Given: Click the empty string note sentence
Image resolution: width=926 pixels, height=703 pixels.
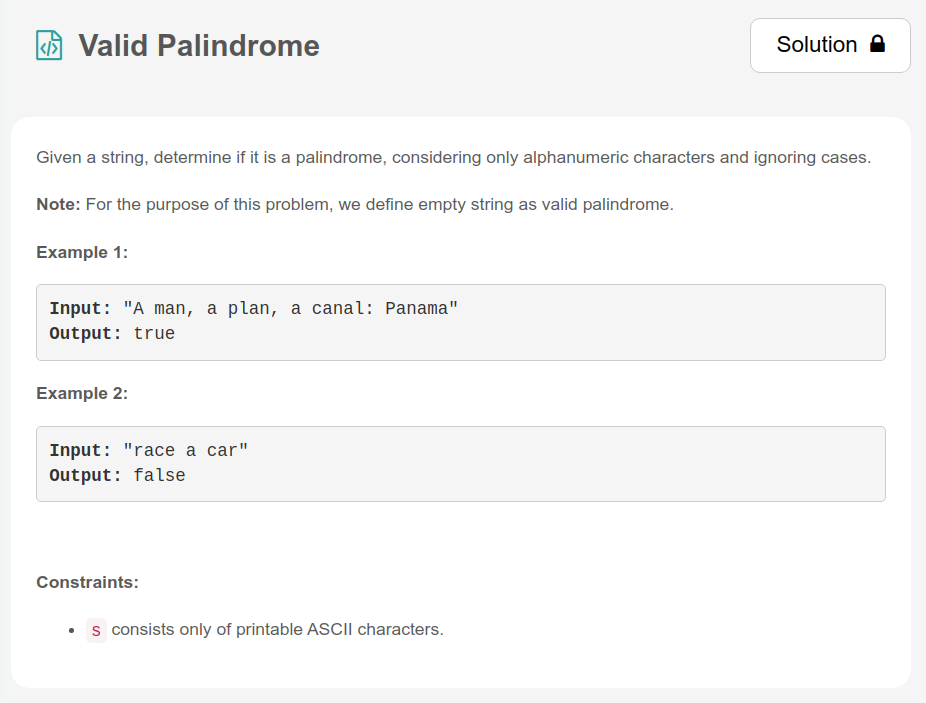Looking at the screenshot, I should tap(380, 205).
